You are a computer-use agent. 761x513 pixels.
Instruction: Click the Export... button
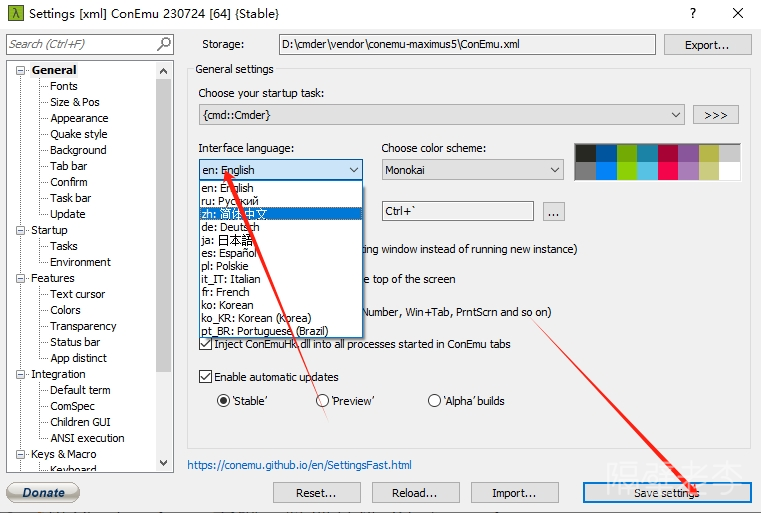click(707, 45)
